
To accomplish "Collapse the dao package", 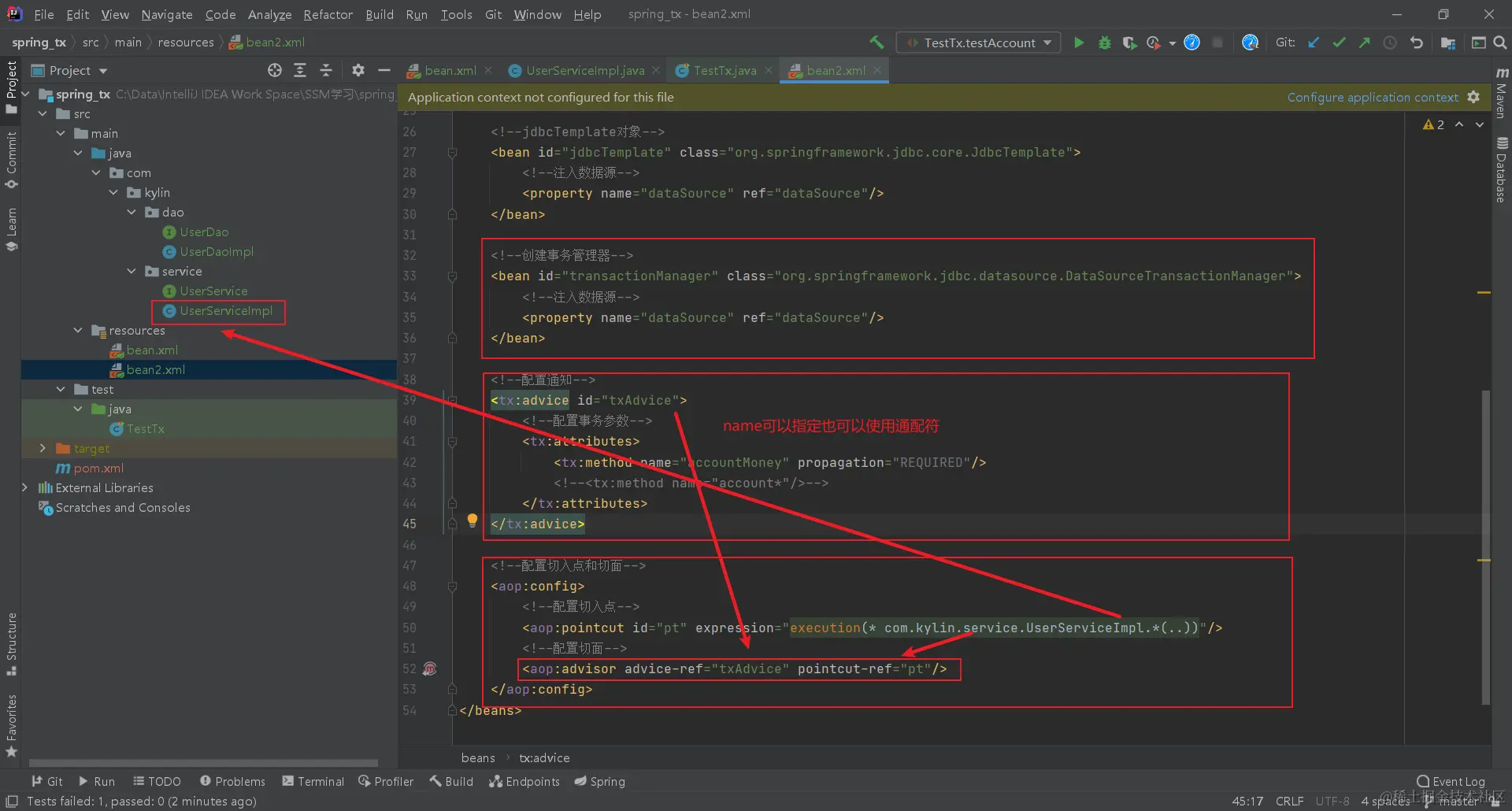I will (132, 213).
